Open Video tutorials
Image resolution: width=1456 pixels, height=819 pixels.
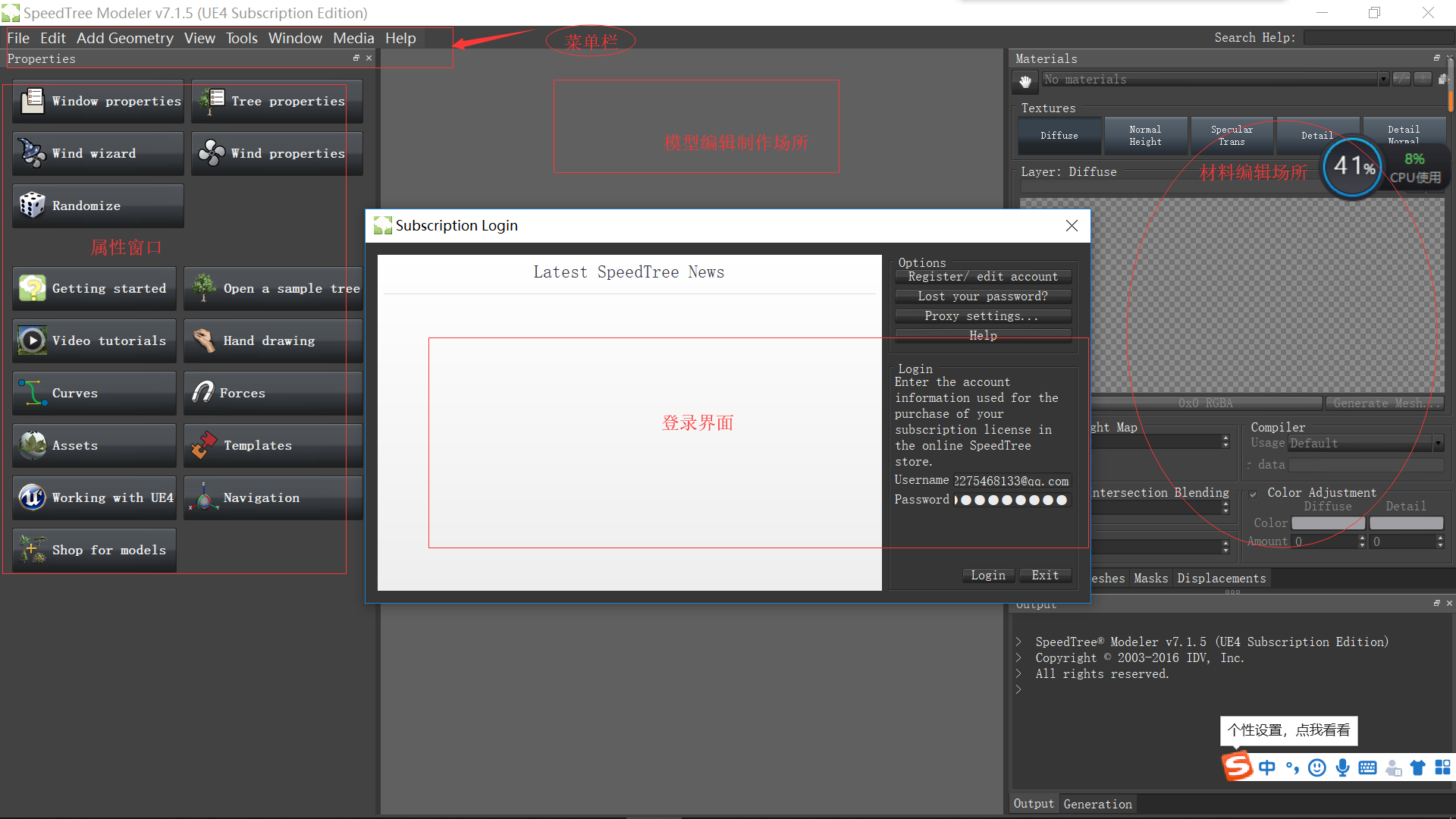coord(94,340)
